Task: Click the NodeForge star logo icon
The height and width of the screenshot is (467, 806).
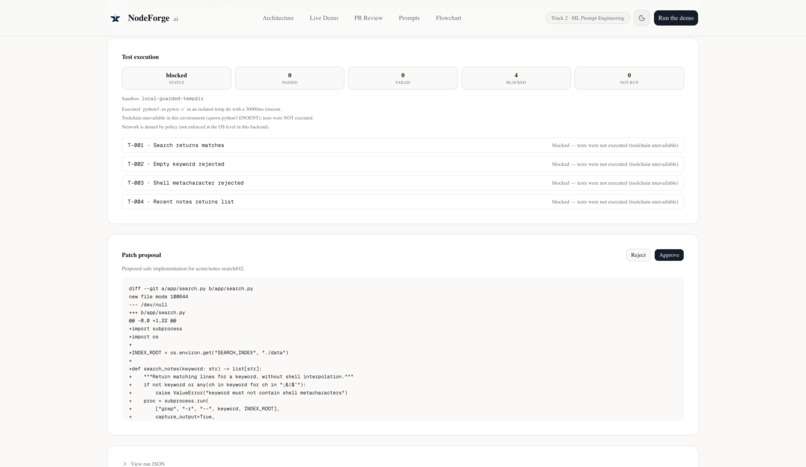Action: [x=115, y=18]
